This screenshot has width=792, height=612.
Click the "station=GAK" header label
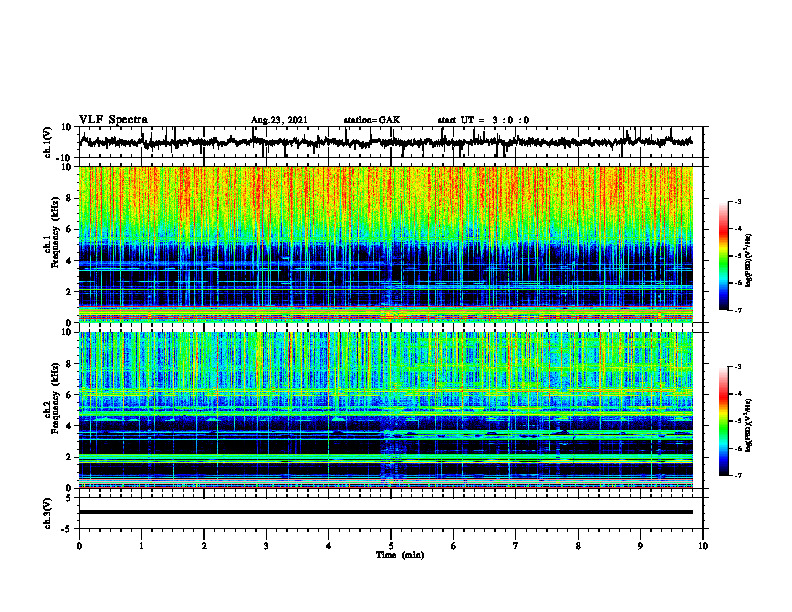coord(372,120)
